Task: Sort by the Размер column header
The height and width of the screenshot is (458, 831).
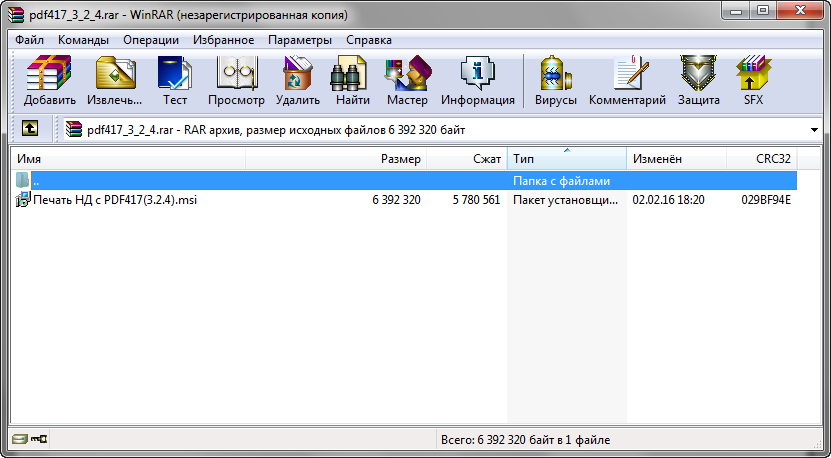Action: point(336,159)
